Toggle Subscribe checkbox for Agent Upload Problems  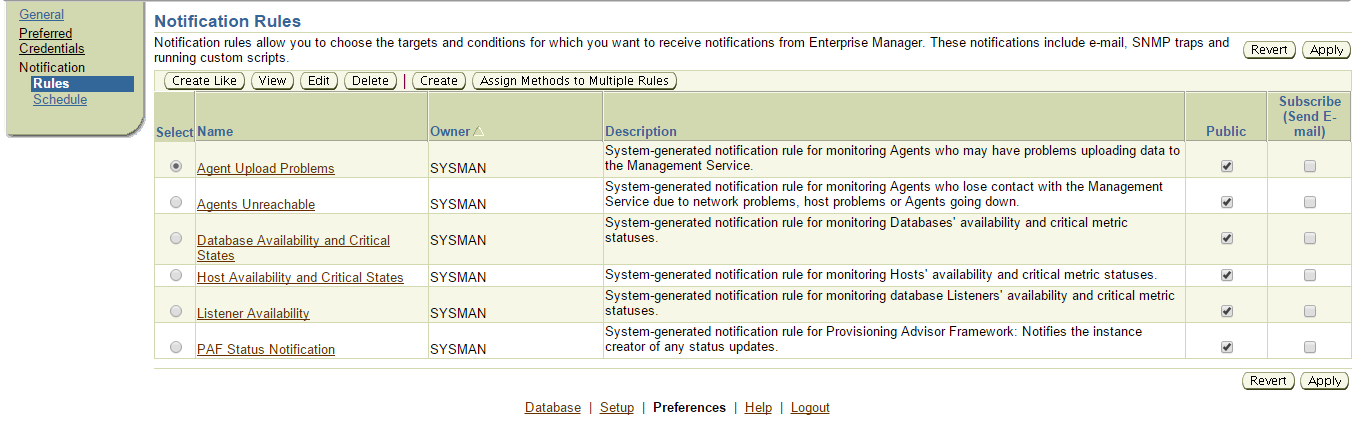point(1309,167)
